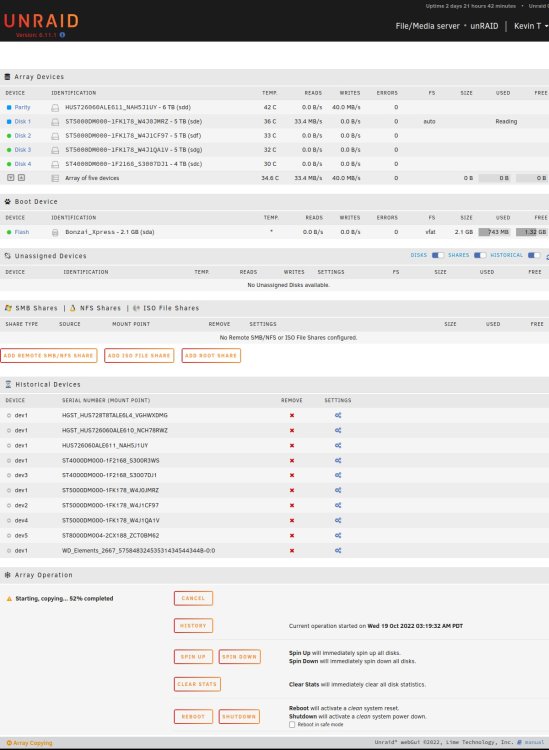The image size is (549, 750).
Task: Remove historical device ST4000DM000-1F2168_S300R3WS
Action: [292, 460]
